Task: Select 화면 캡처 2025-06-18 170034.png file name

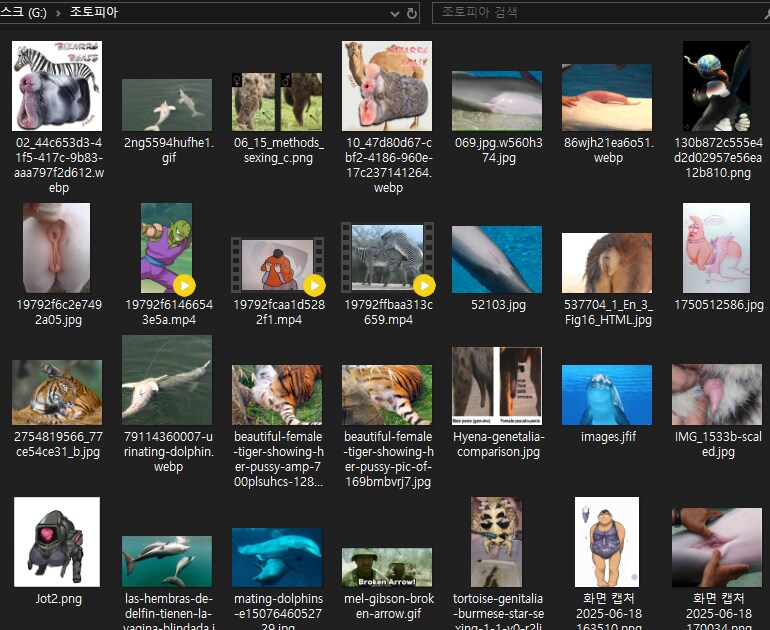Action: pyautogui.click(x=718, y=611)
